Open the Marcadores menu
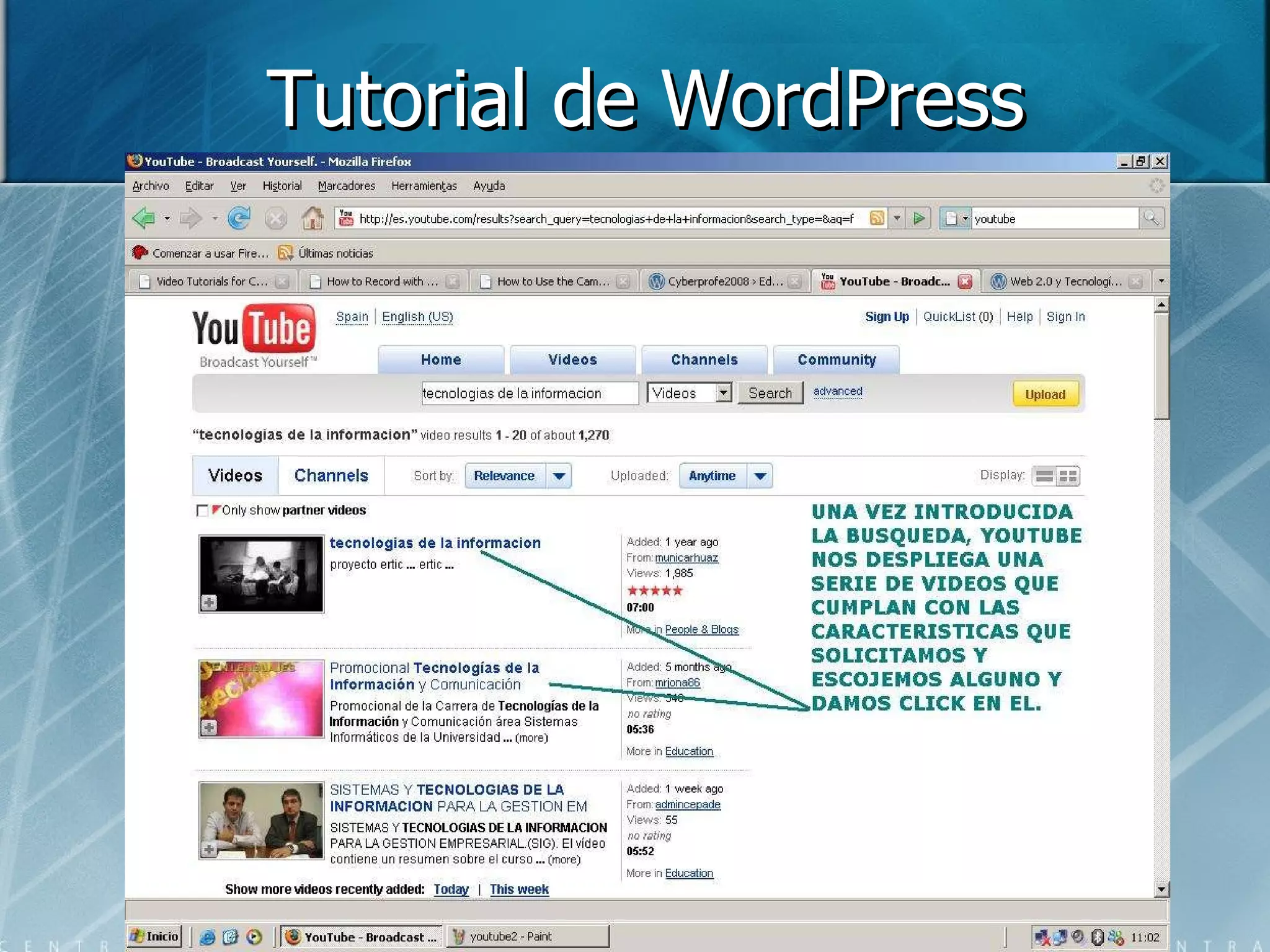The width and height of the screenshot is (1270, 952). click(347, 185)
